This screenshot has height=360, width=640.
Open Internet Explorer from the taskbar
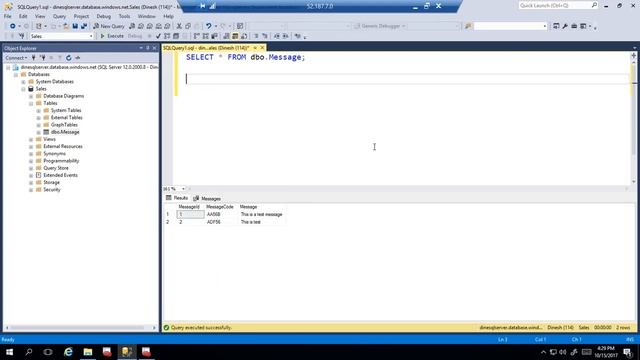pos(68,352)
